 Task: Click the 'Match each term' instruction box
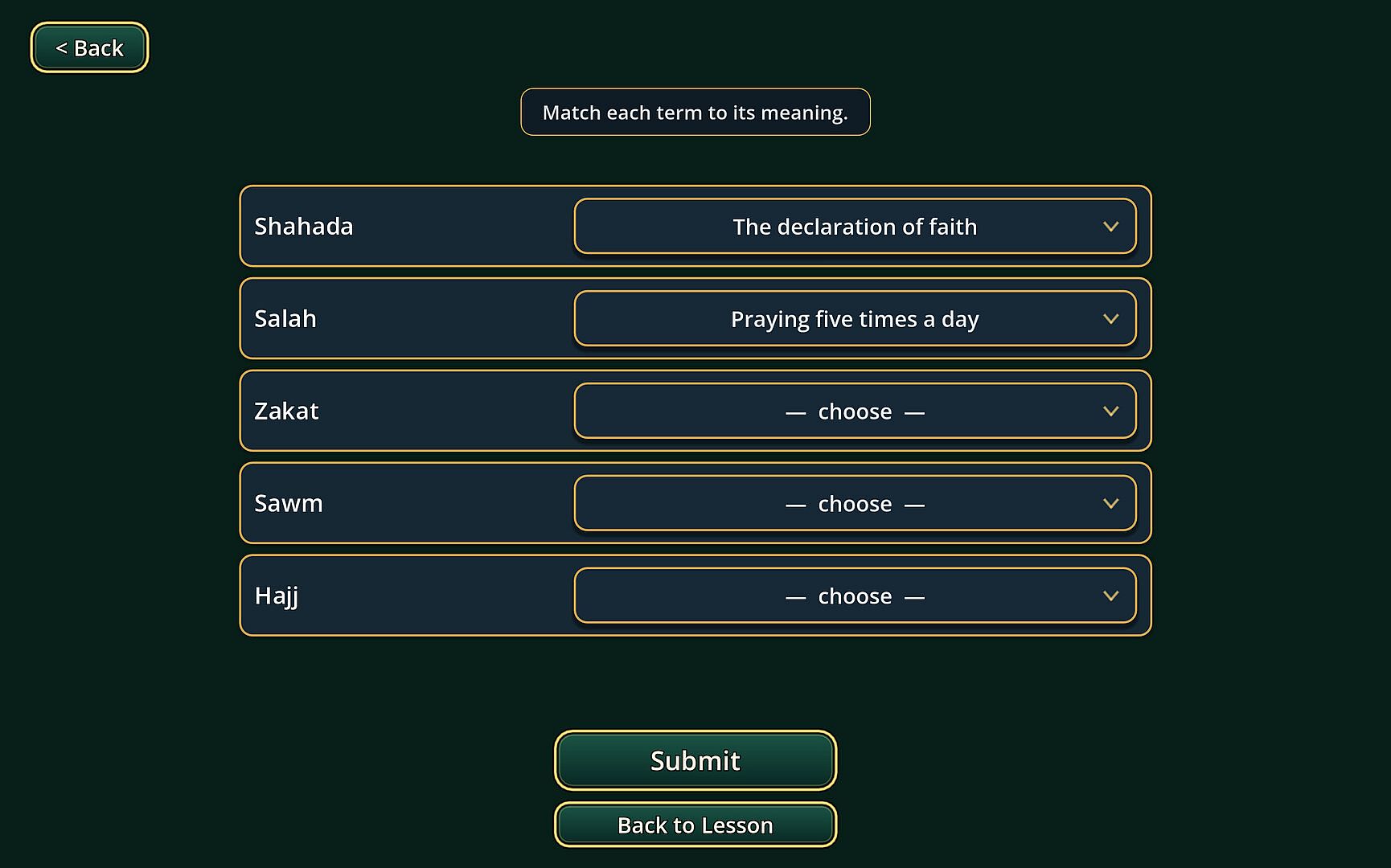(x=695, y=113)
